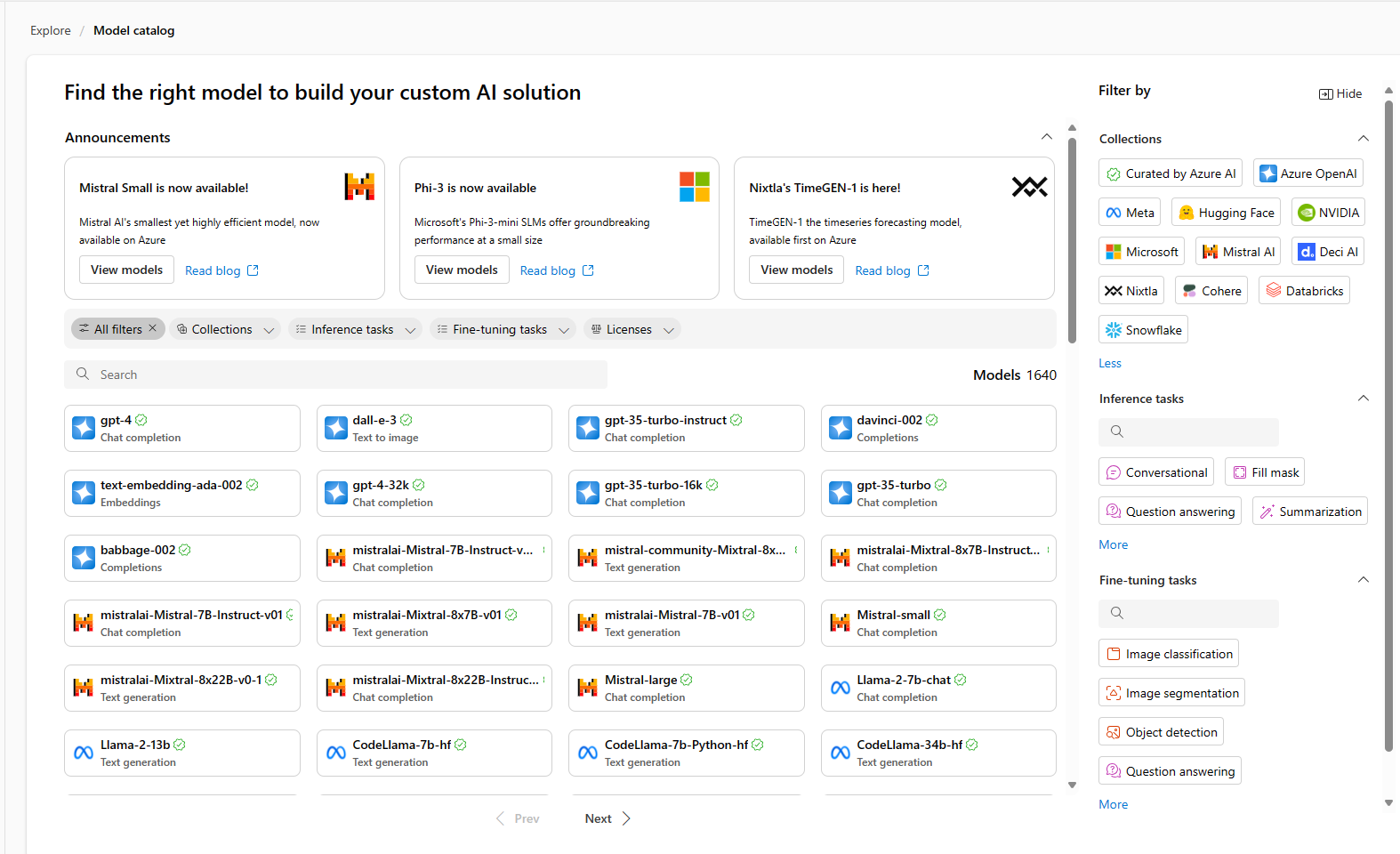Go to the Next page of models

tap(607, 818)
